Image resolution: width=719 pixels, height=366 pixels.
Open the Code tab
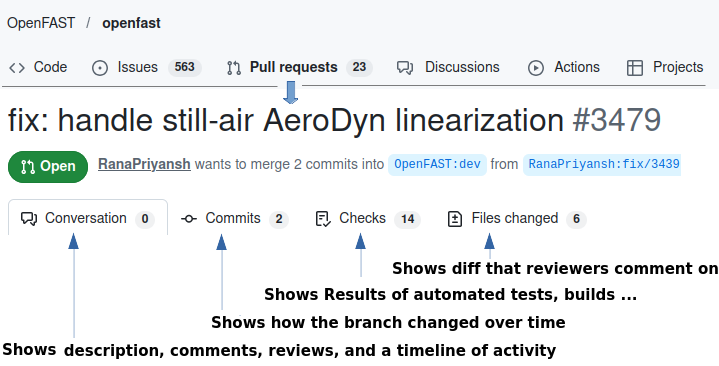click(x=38, y=67)
